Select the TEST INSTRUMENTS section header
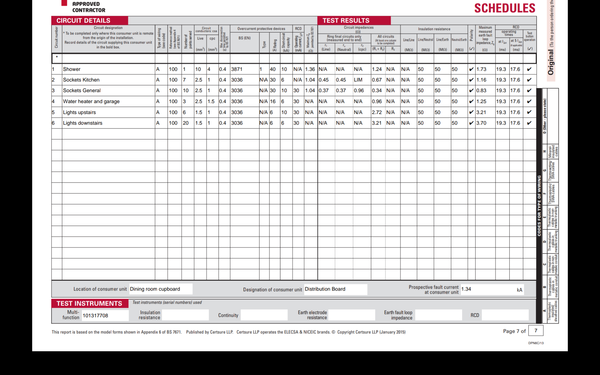The image size is (600, 375). (x=90, y=303)
